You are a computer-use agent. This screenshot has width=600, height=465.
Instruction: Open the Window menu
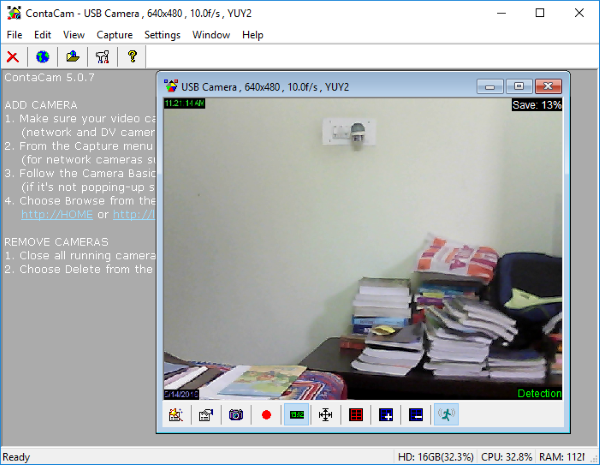tap(211, 35)
